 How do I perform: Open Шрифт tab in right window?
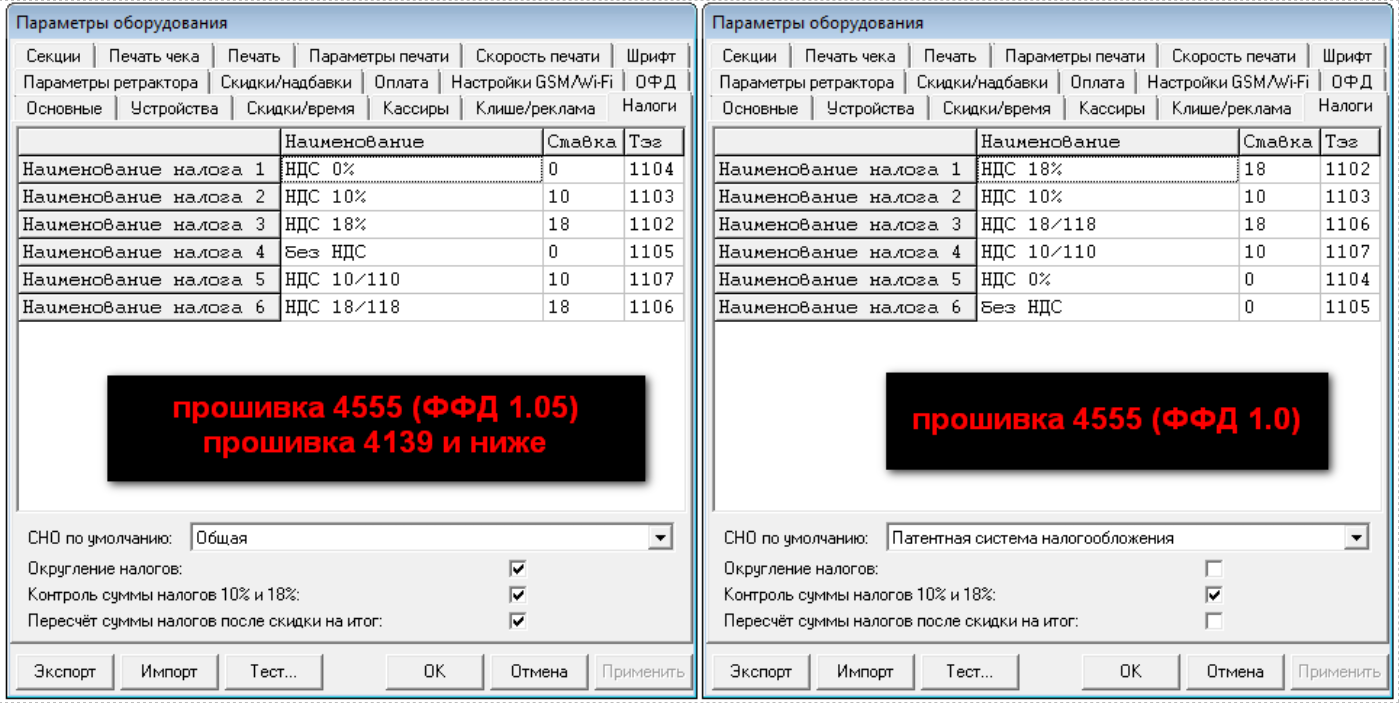pos(1346,56)
